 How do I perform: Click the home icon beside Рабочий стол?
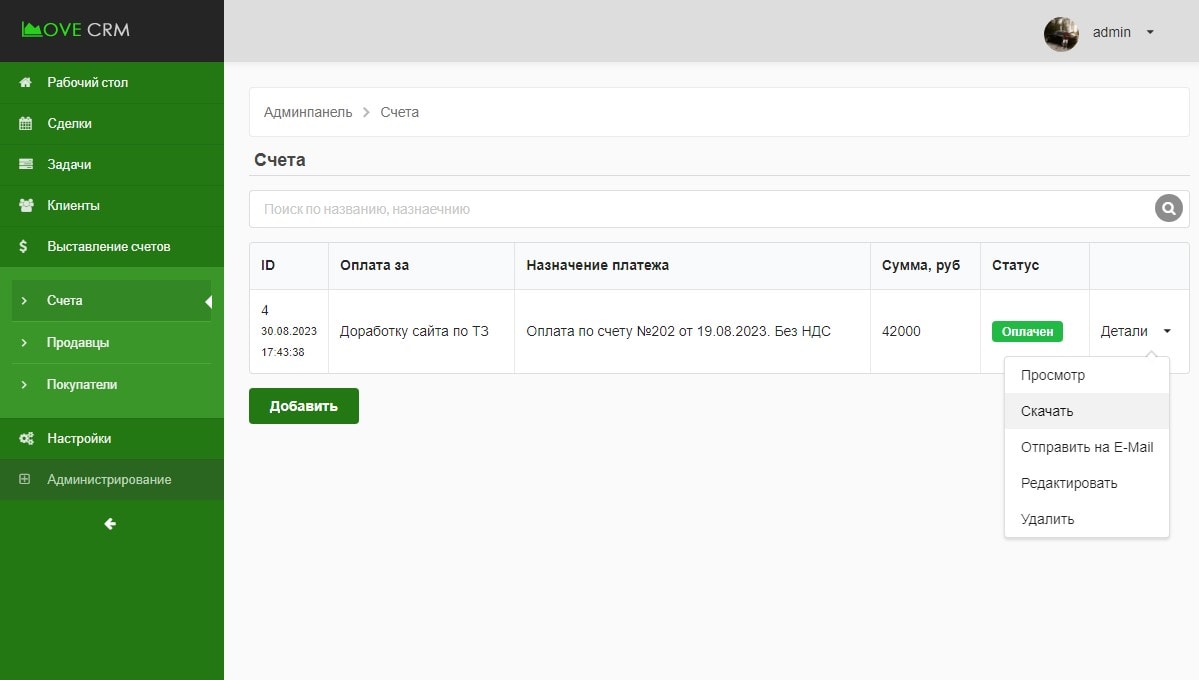click(26, 82)
